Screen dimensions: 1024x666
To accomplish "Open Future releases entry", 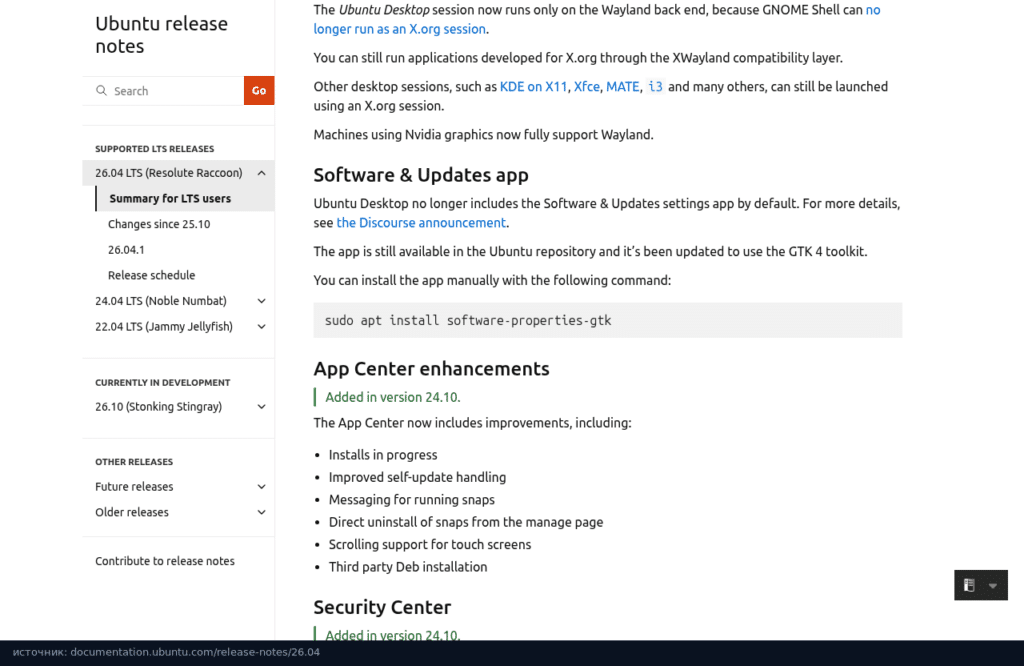I will (x=134, y=486).
